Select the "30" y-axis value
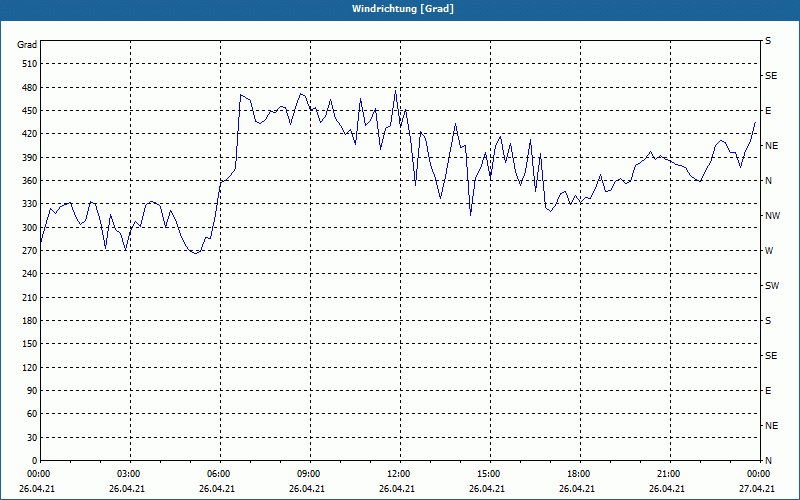 pos(32,438)
